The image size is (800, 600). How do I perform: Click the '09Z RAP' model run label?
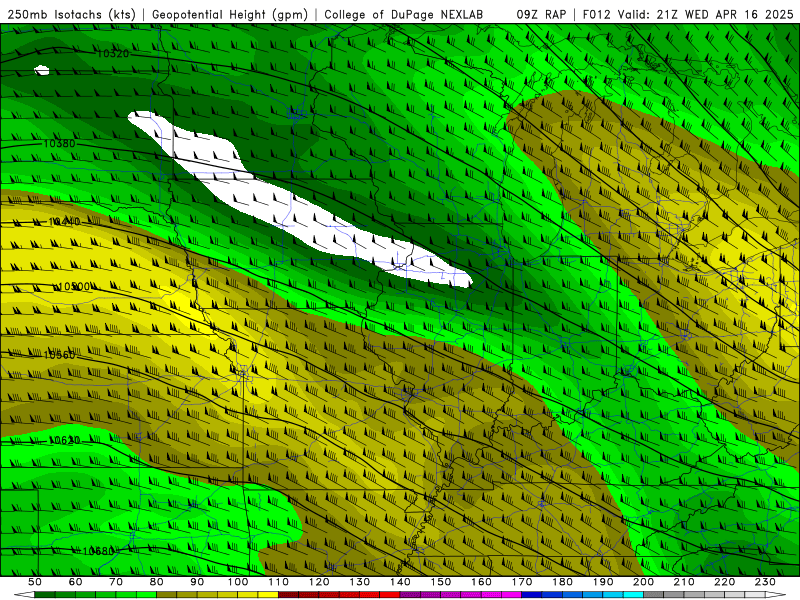(541, 14)
